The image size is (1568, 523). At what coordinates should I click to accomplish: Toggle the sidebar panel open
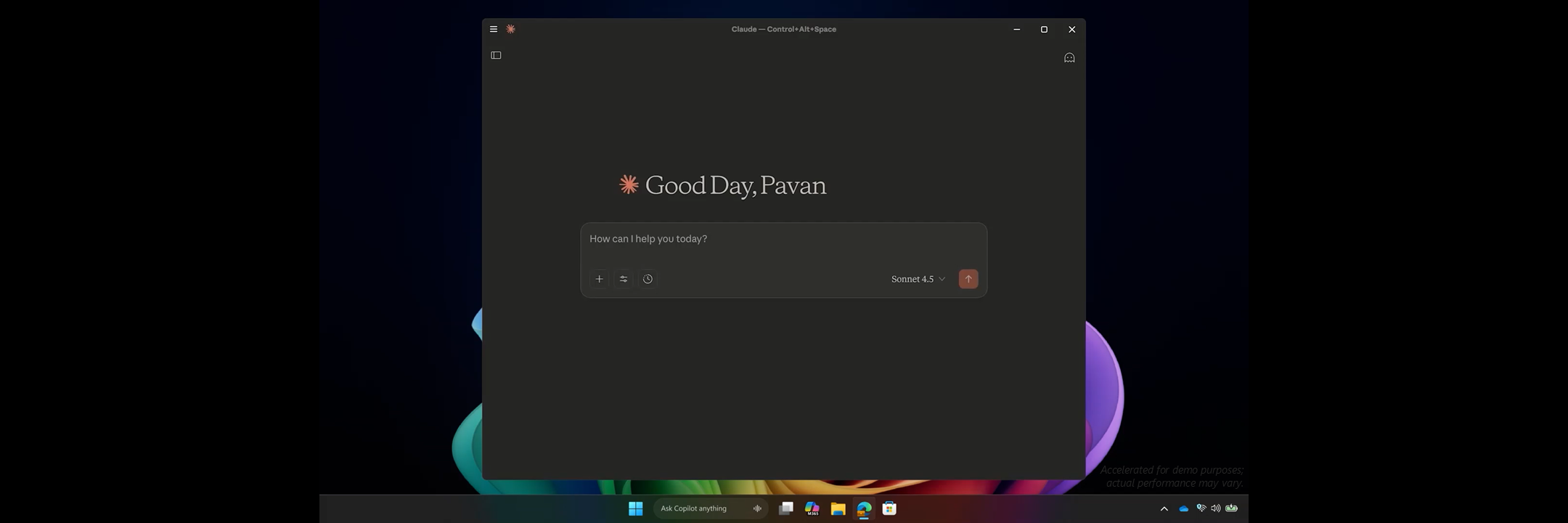pos(497,55)
